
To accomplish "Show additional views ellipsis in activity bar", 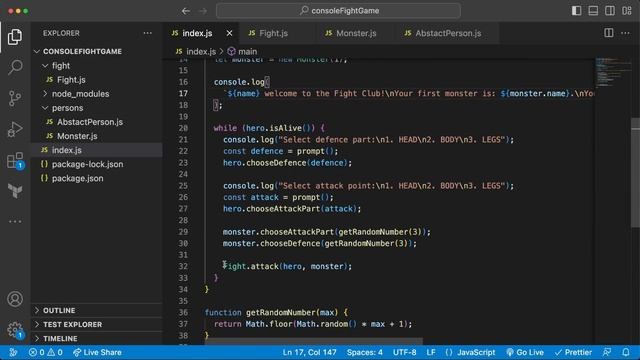I will coord(15,221).
